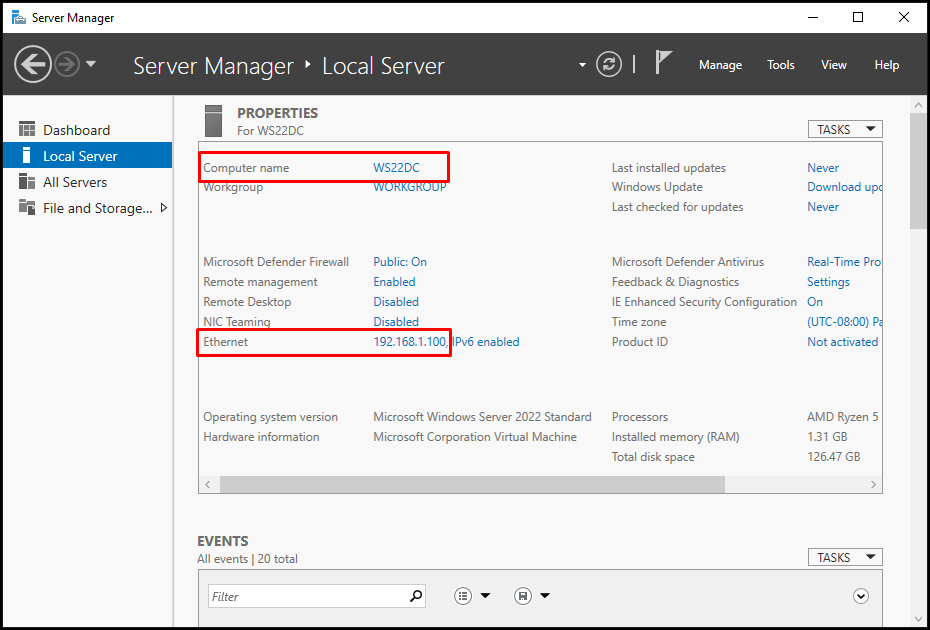Image resolution: width=930 pixels, height=630 pixels.
Task: Click the Properties scroll left arrow
Action: (x=208, y=484)
